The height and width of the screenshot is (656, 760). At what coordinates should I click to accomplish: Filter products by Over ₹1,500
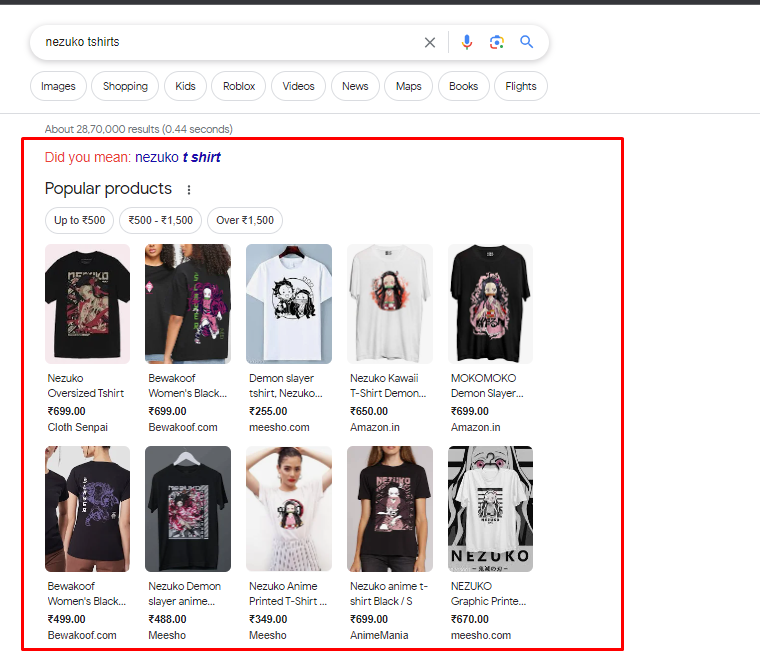tap(245, 220)
